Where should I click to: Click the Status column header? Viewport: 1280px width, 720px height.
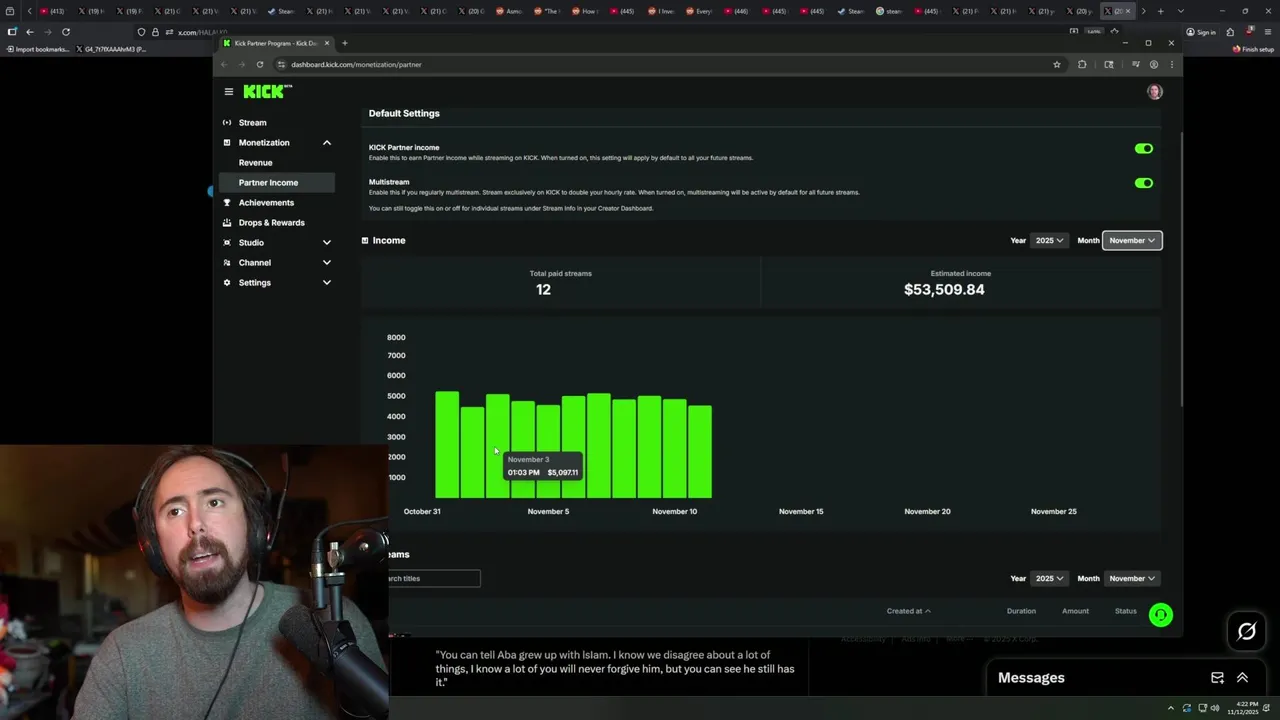click(1126, 611)
